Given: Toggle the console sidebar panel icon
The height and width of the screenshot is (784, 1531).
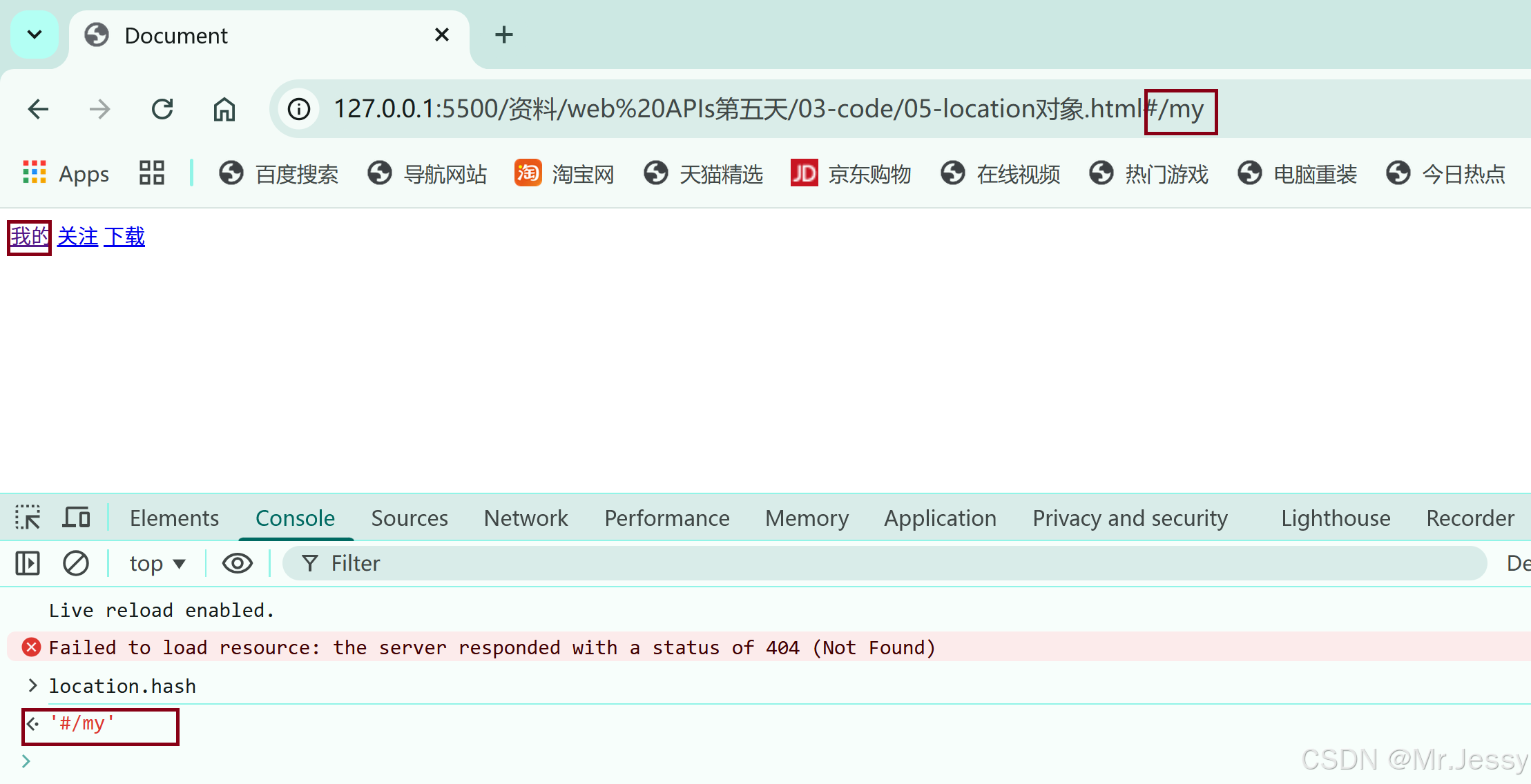Looking at the screenshot, I should [28, 563].
